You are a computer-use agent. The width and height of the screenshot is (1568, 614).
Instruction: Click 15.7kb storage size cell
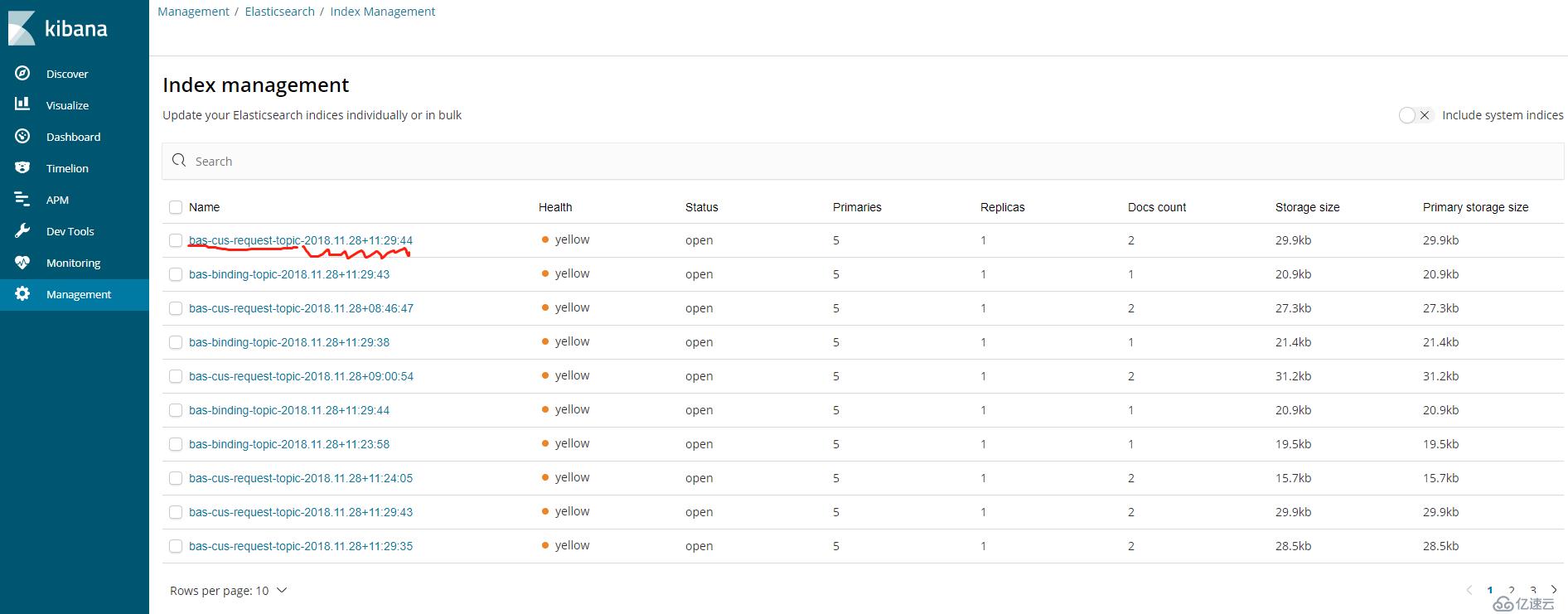click(x=1293, y=478)
